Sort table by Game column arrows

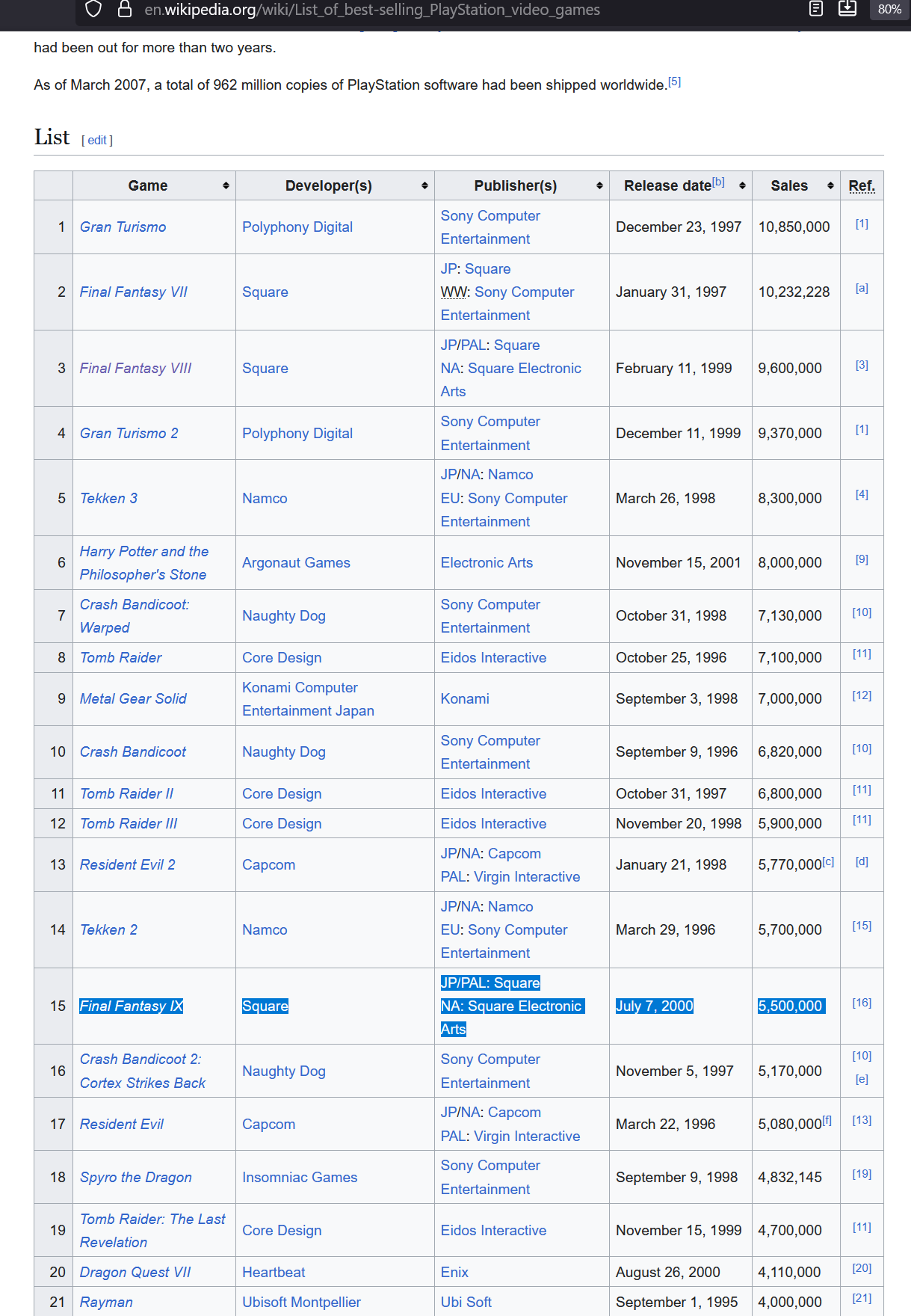tap(226, 185)
